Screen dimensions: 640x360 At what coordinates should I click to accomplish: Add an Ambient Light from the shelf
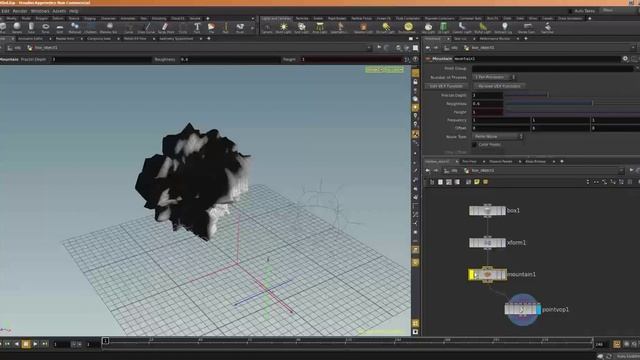pos(504,28)
